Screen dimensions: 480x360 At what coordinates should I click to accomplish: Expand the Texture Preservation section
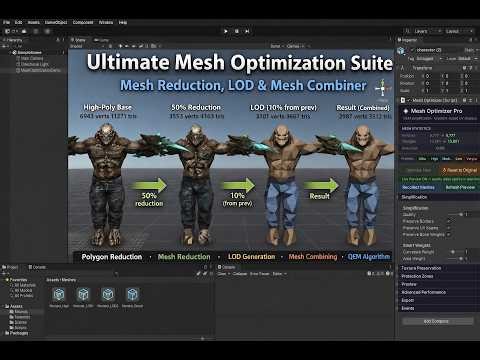[439, 268]
